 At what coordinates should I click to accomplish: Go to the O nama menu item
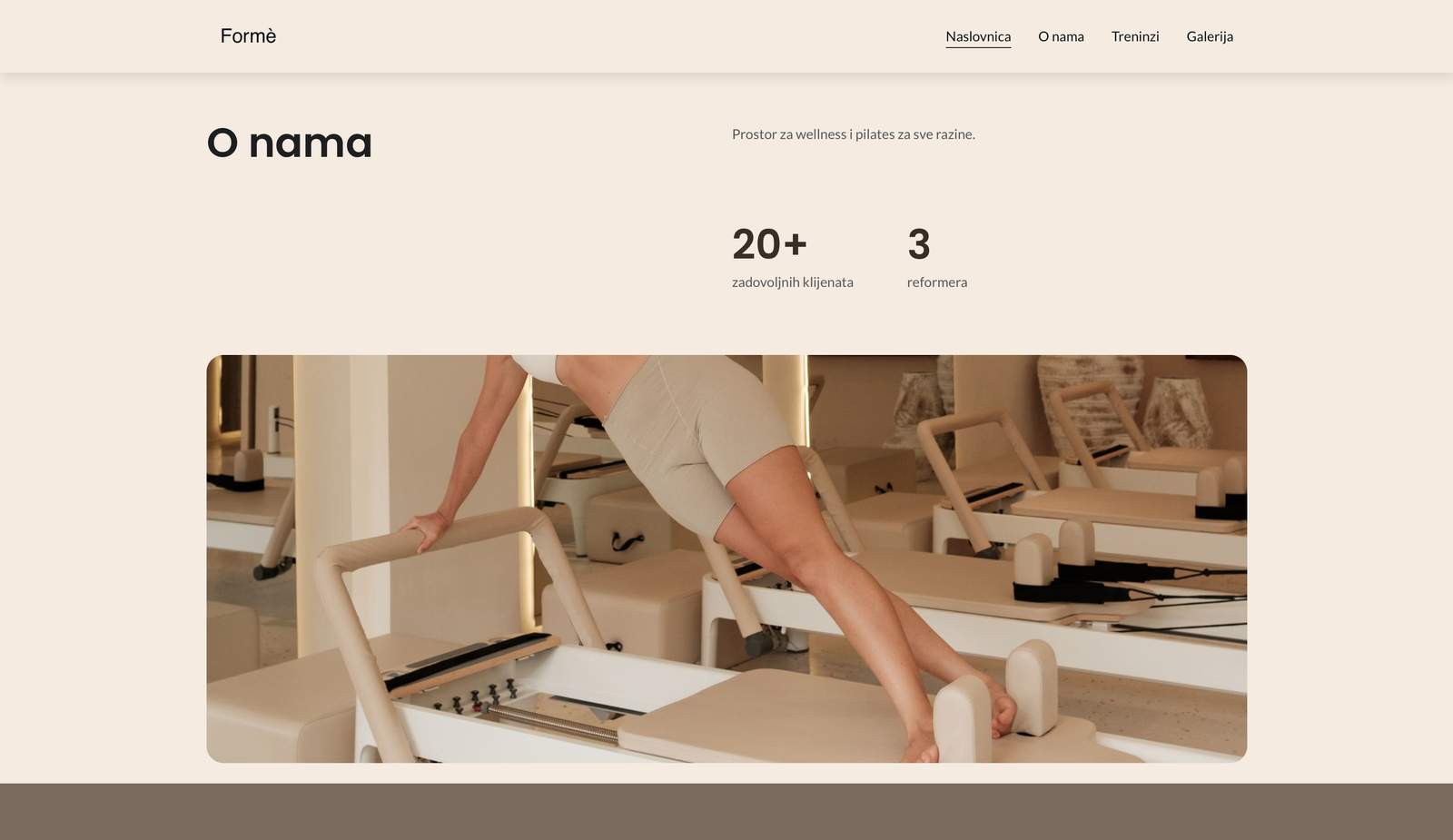[x=1061, y=36]
